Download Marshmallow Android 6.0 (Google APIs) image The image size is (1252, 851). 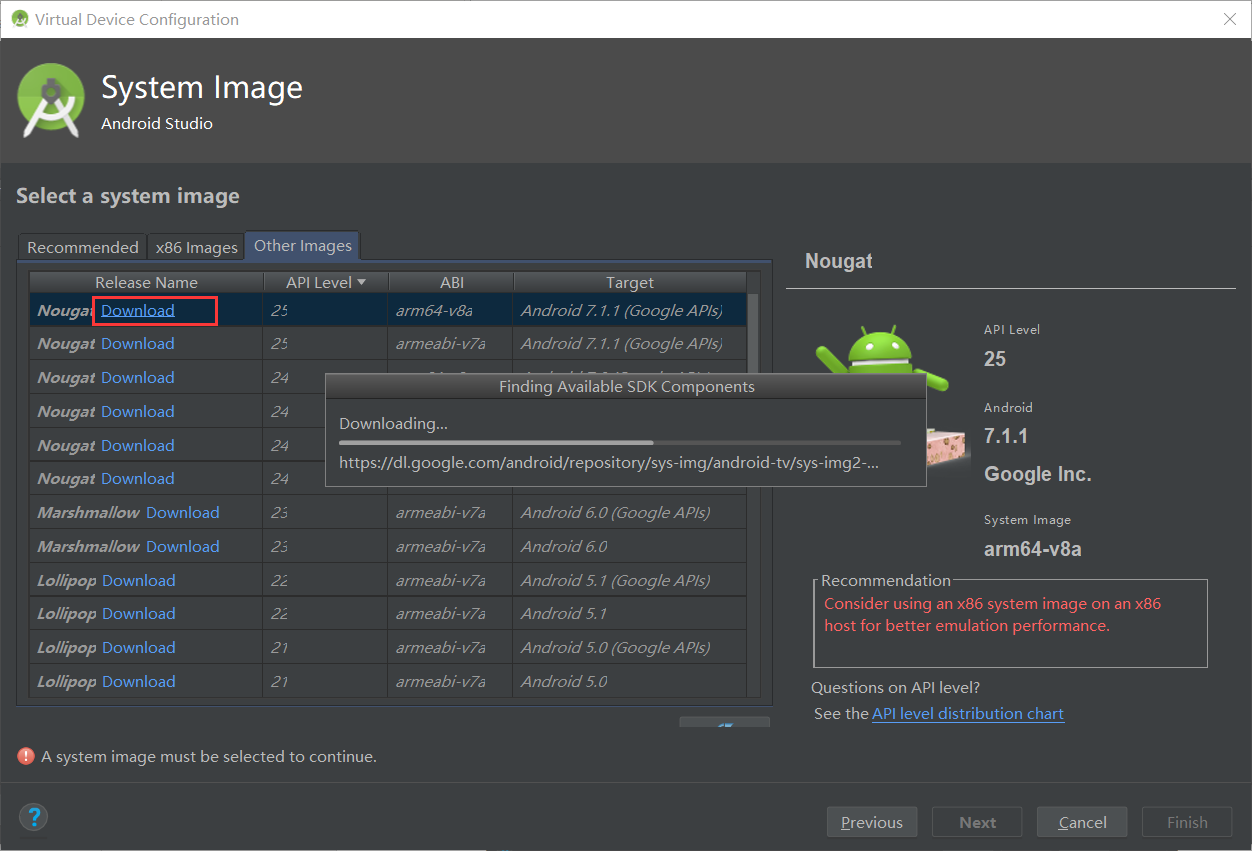(x=183, y=512)
